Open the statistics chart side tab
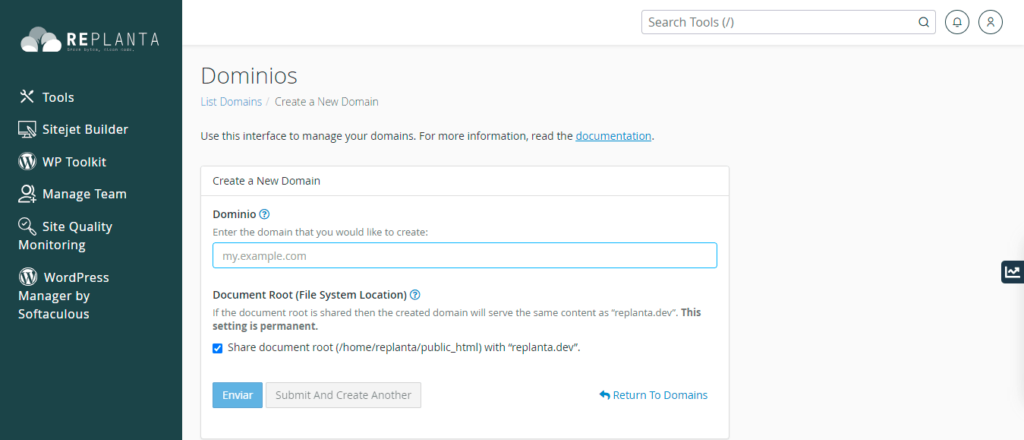 coord(1012,272)
